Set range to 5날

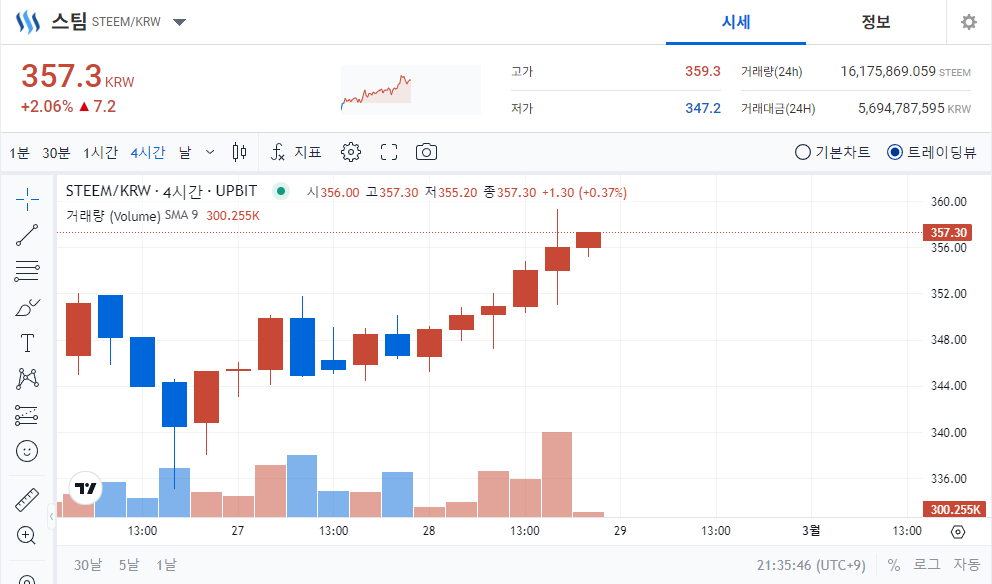tap(129, 564)
